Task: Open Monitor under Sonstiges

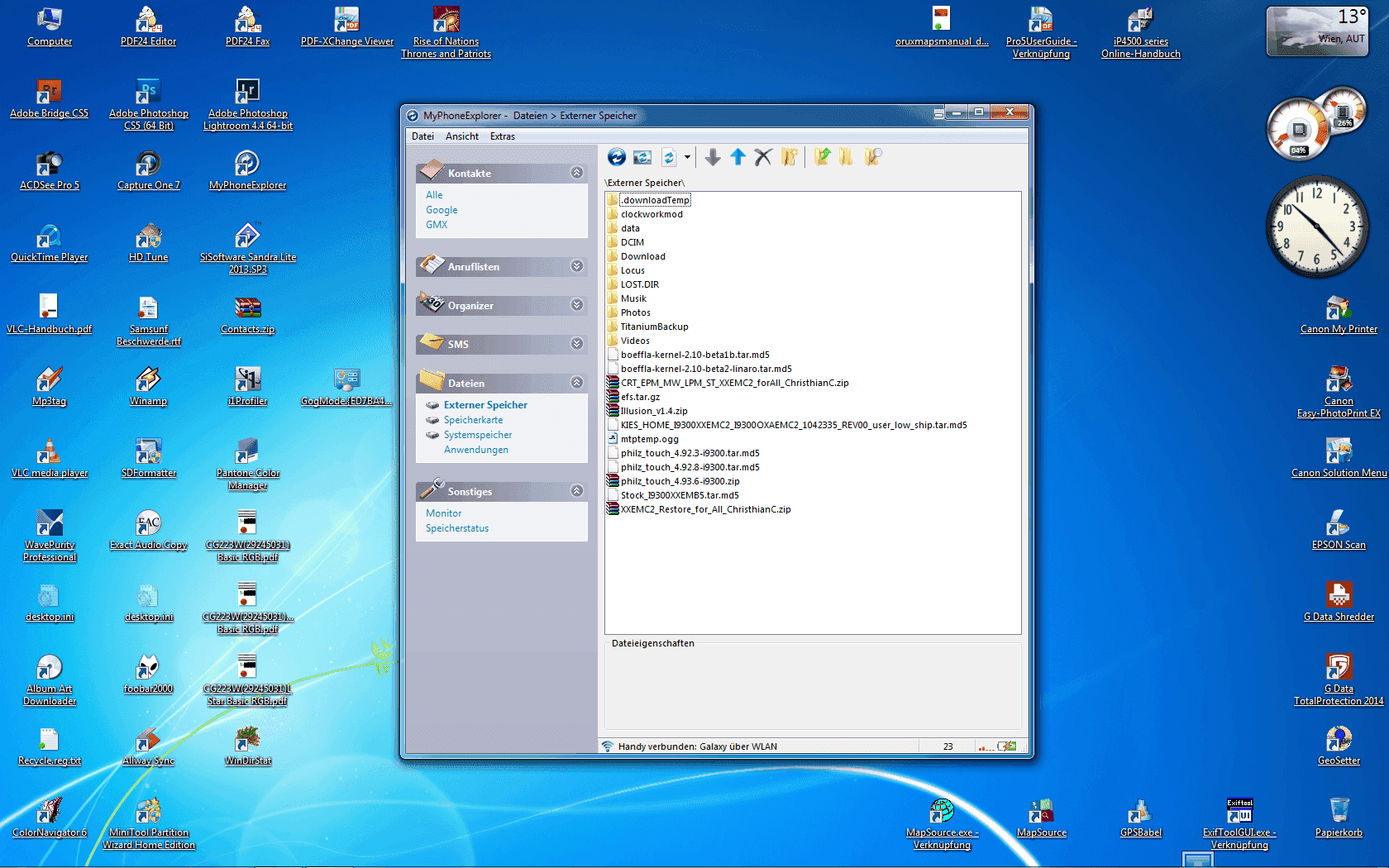Action: (443, 513)
